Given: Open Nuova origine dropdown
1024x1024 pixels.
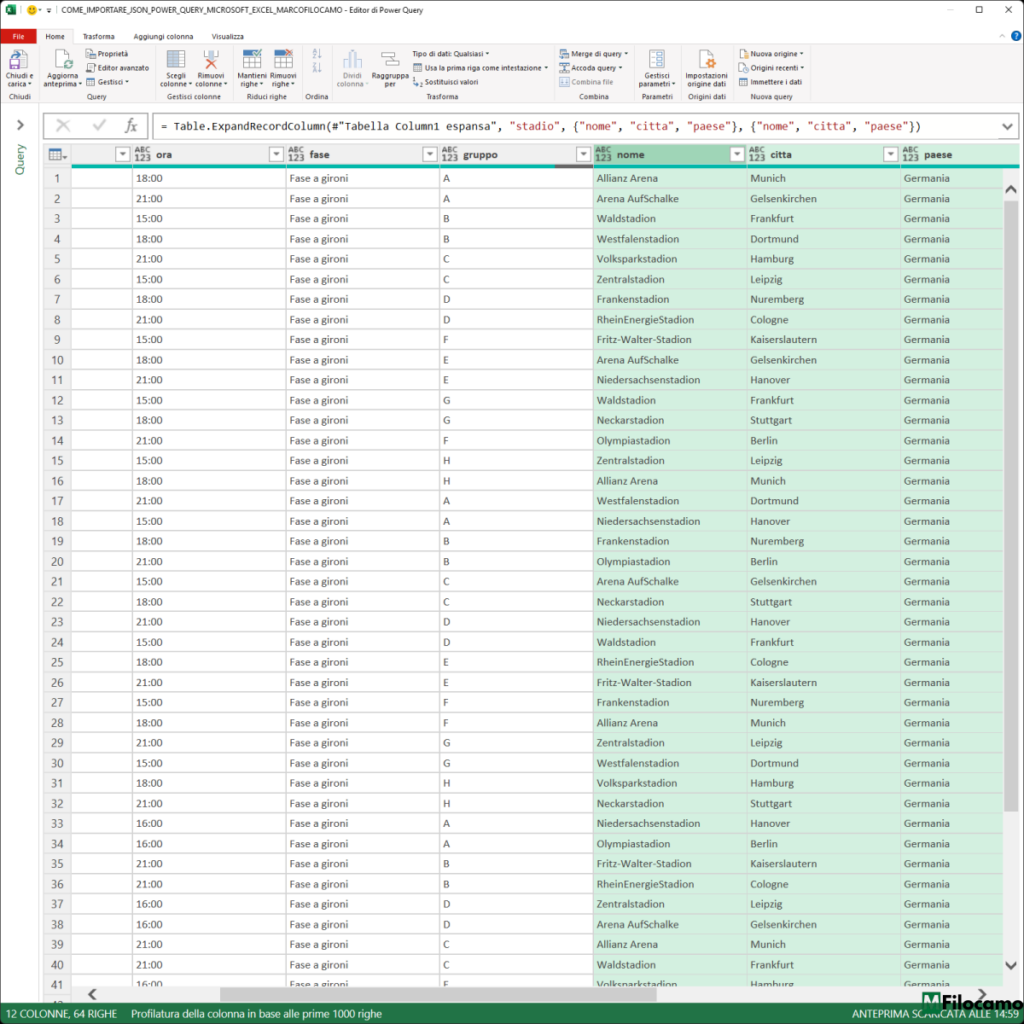Looking at the screenshot, I should (771, 54).
